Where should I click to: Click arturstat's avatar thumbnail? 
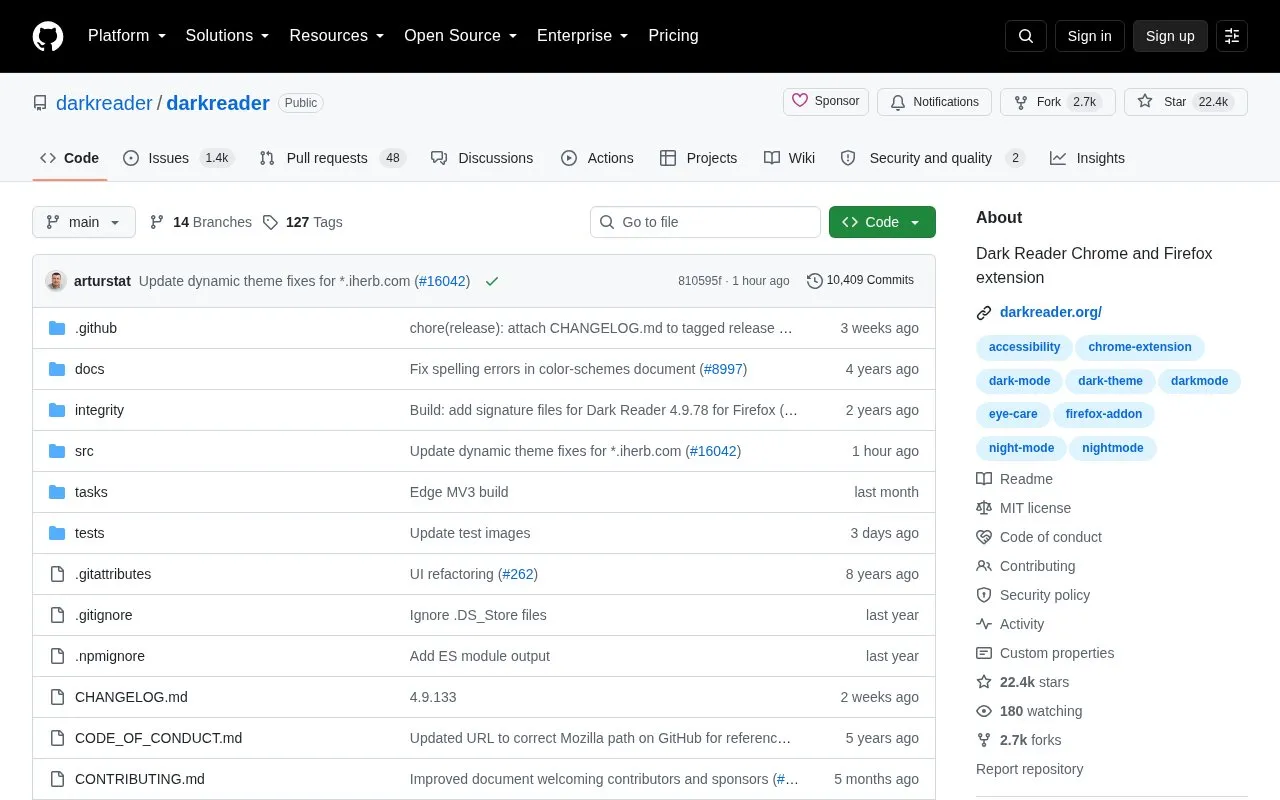[x=56, y=281]
